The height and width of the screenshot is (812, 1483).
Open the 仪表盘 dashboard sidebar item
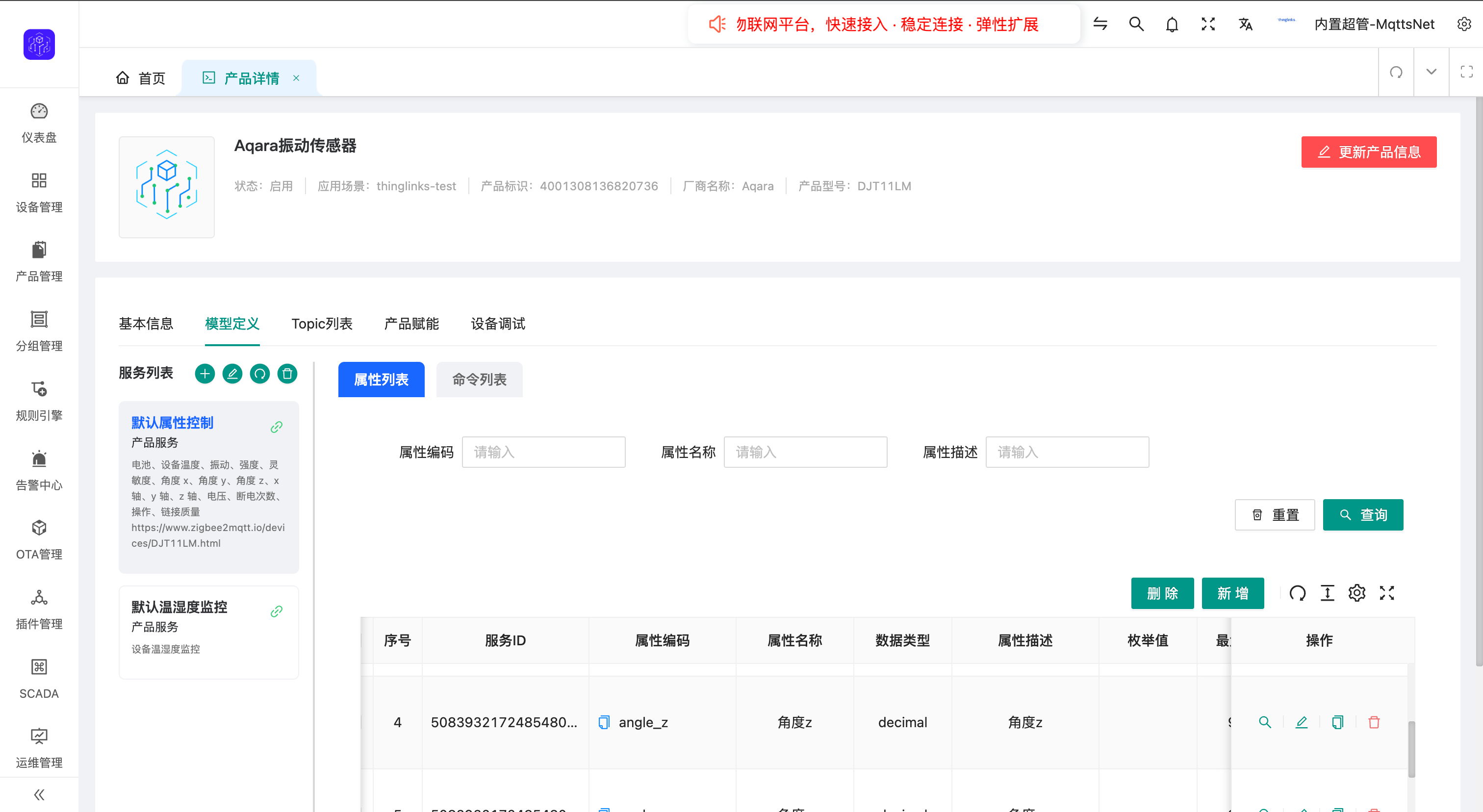tap(39, 123)
